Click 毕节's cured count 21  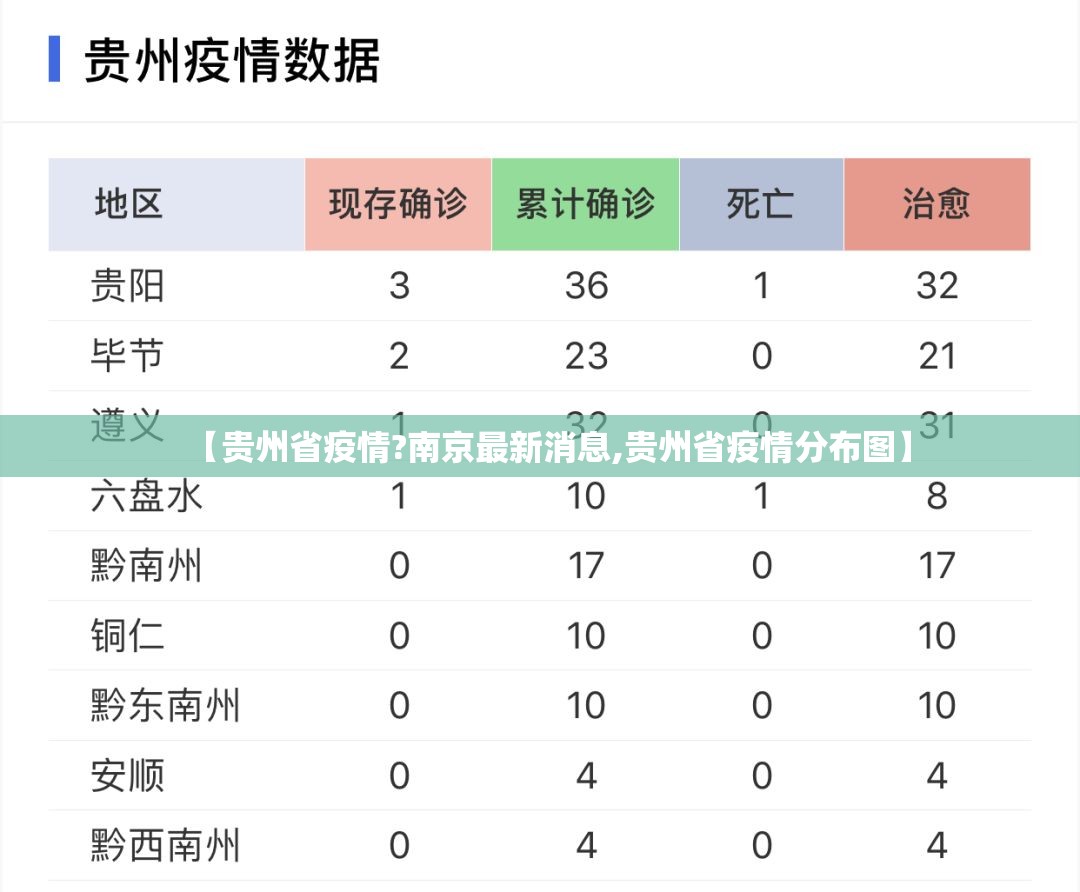pyautogui.click(x=937, y=356)
